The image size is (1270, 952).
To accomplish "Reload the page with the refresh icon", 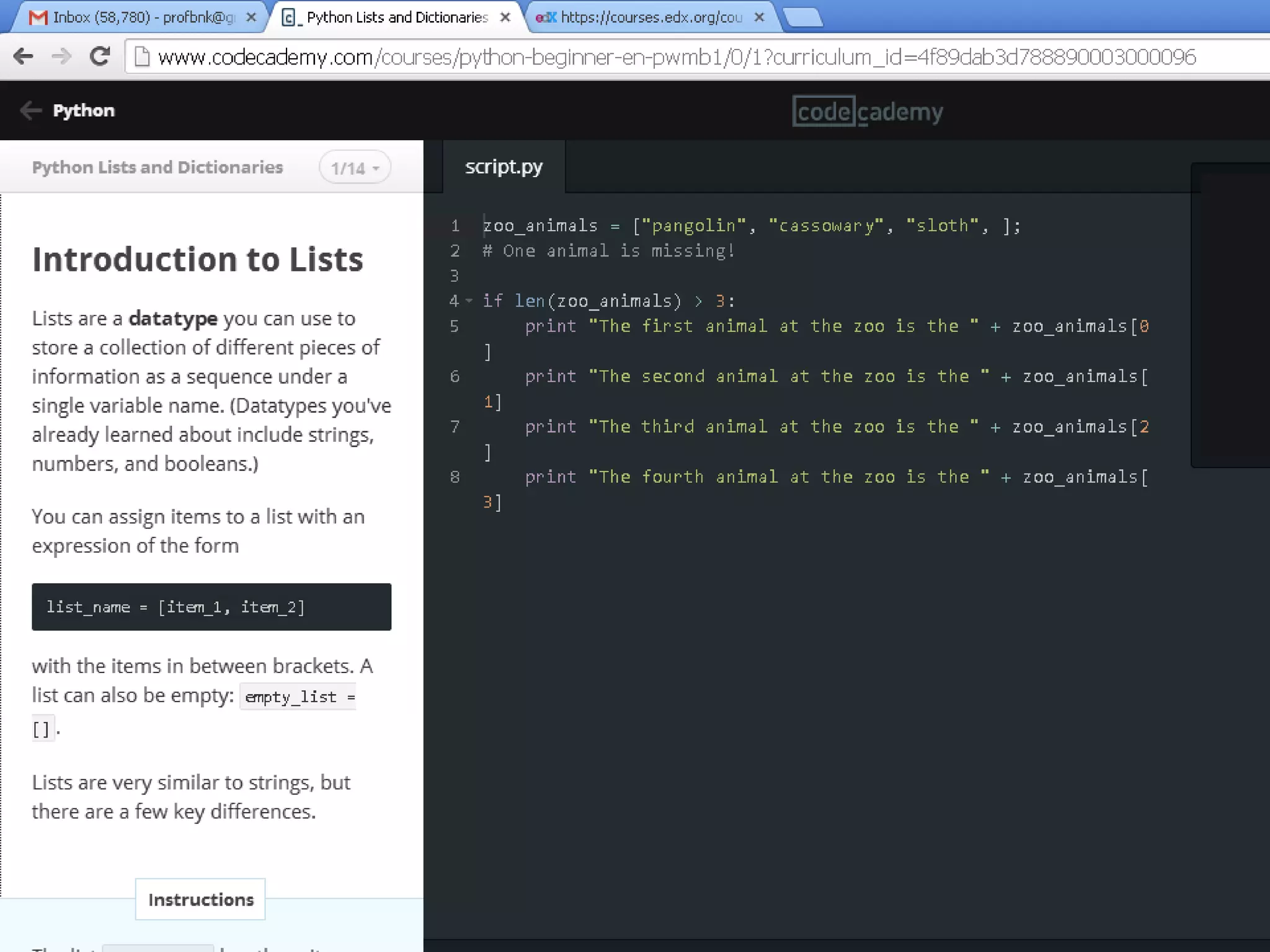I will pyautogui.click(x=100, y=56).
